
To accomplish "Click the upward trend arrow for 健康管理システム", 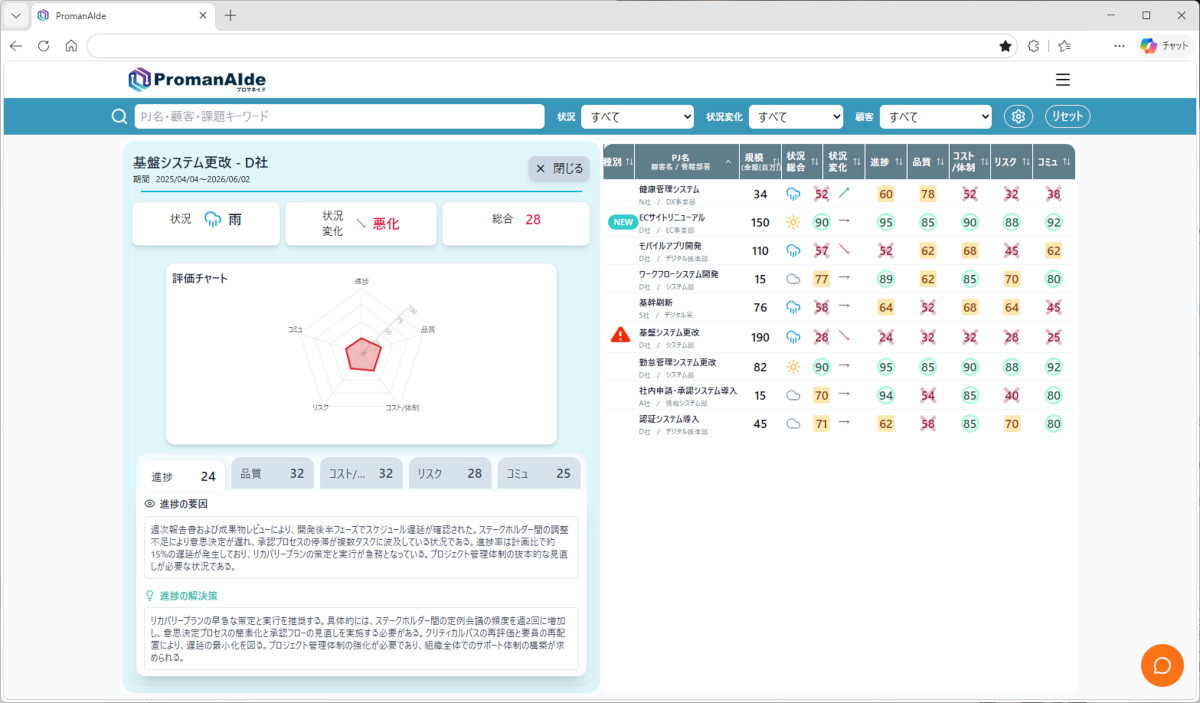I will pyautogui.click(x=844, y=192).
